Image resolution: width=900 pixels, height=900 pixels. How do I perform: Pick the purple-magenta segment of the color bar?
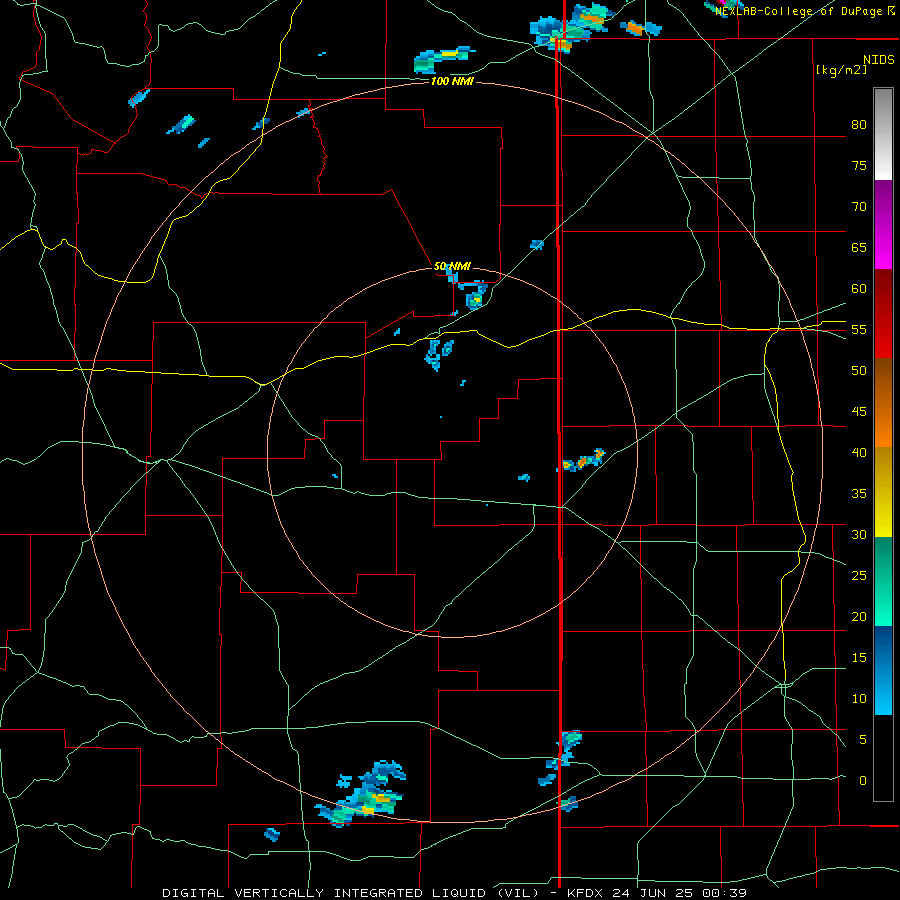pyautogui.click(x=883, y=225)
